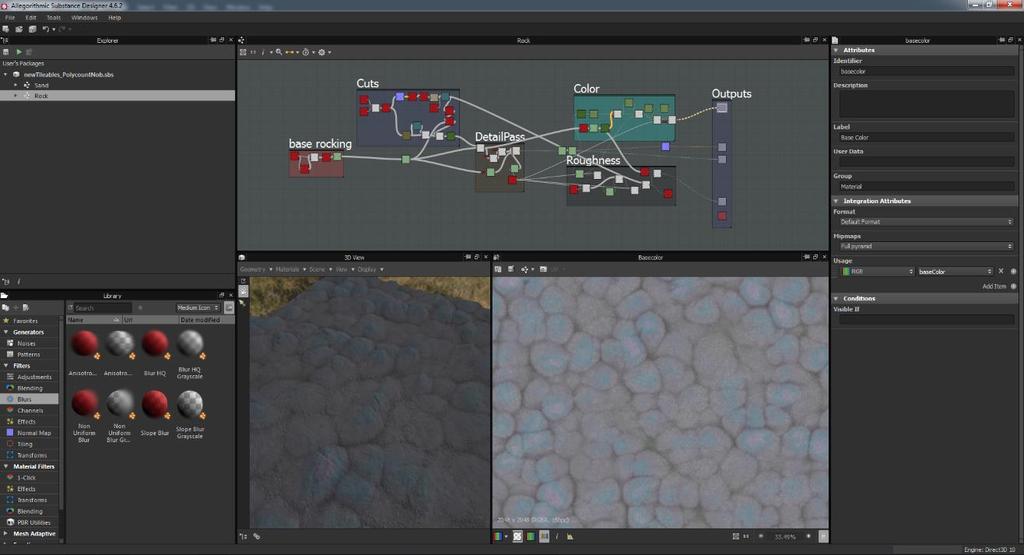The height and width of the screenshot is (555, 1024).
Task: Collapse the Material Filters category in Library
Action: [x=6, y=466]
